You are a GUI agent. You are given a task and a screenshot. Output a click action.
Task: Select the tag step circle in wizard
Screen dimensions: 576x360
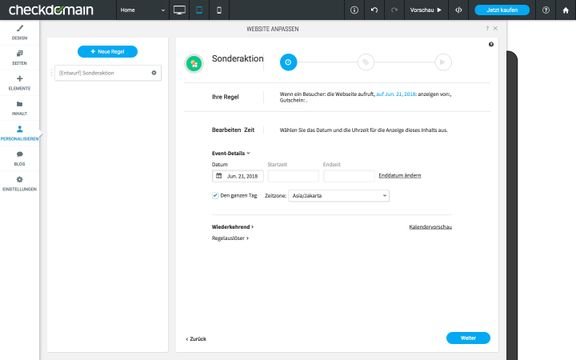366,62
